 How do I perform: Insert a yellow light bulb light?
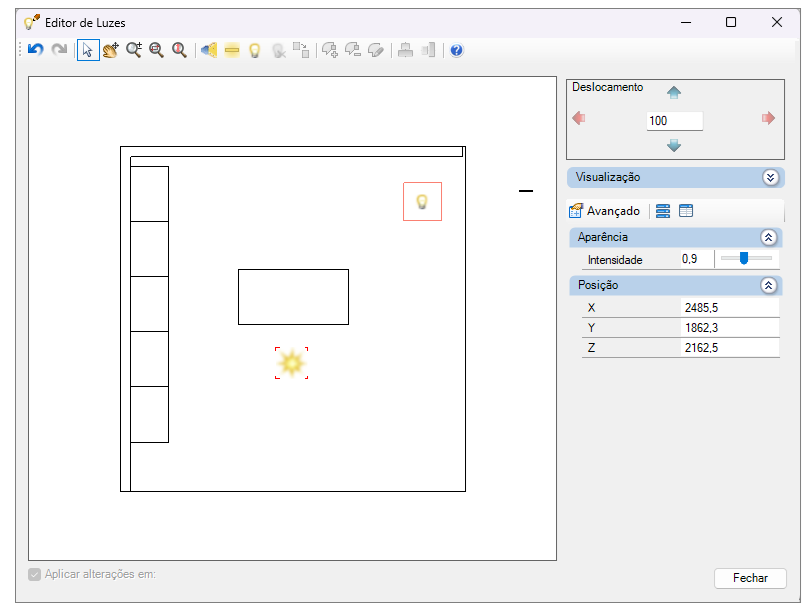coord(255,50)
